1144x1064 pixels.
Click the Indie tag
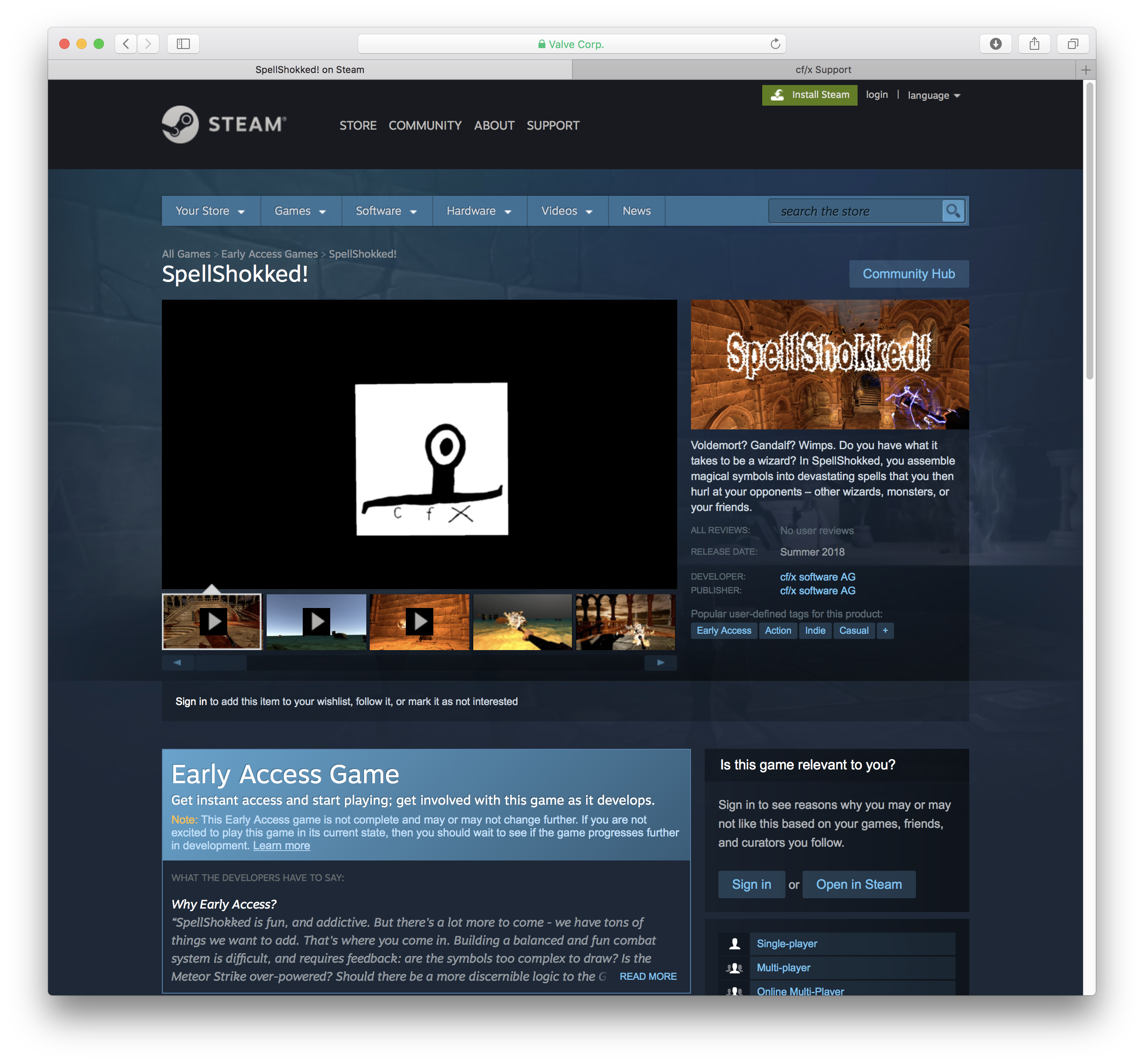click(x=815, y=631)
